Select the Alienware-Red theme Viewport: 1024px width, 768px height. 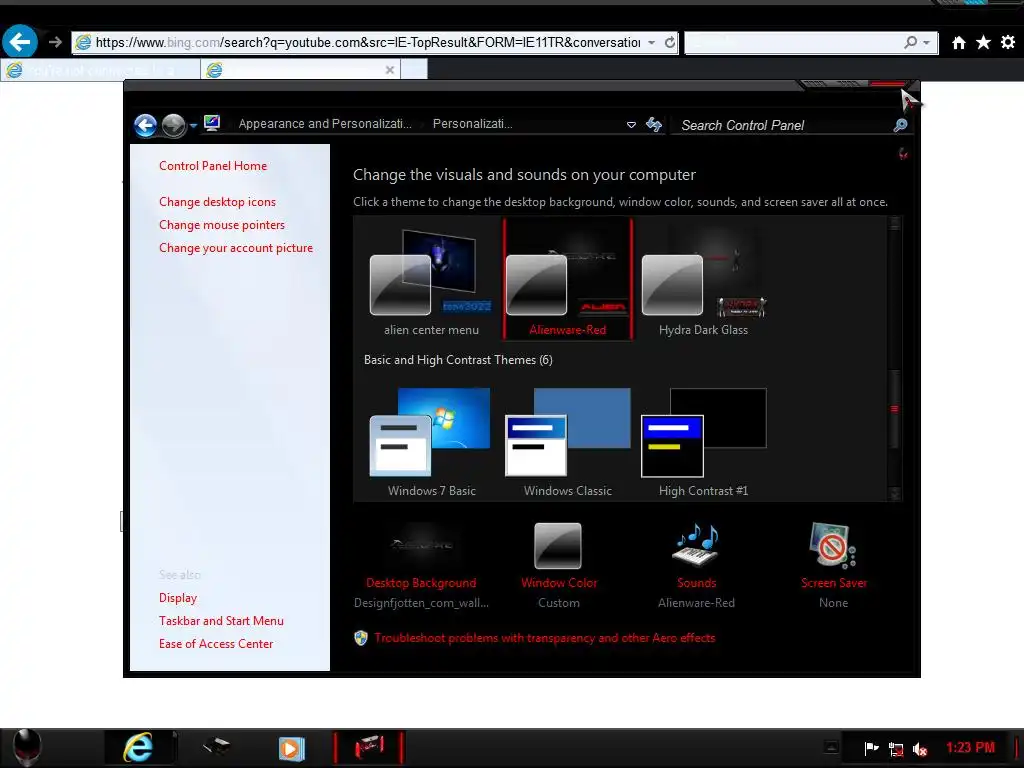click(567, 279)
